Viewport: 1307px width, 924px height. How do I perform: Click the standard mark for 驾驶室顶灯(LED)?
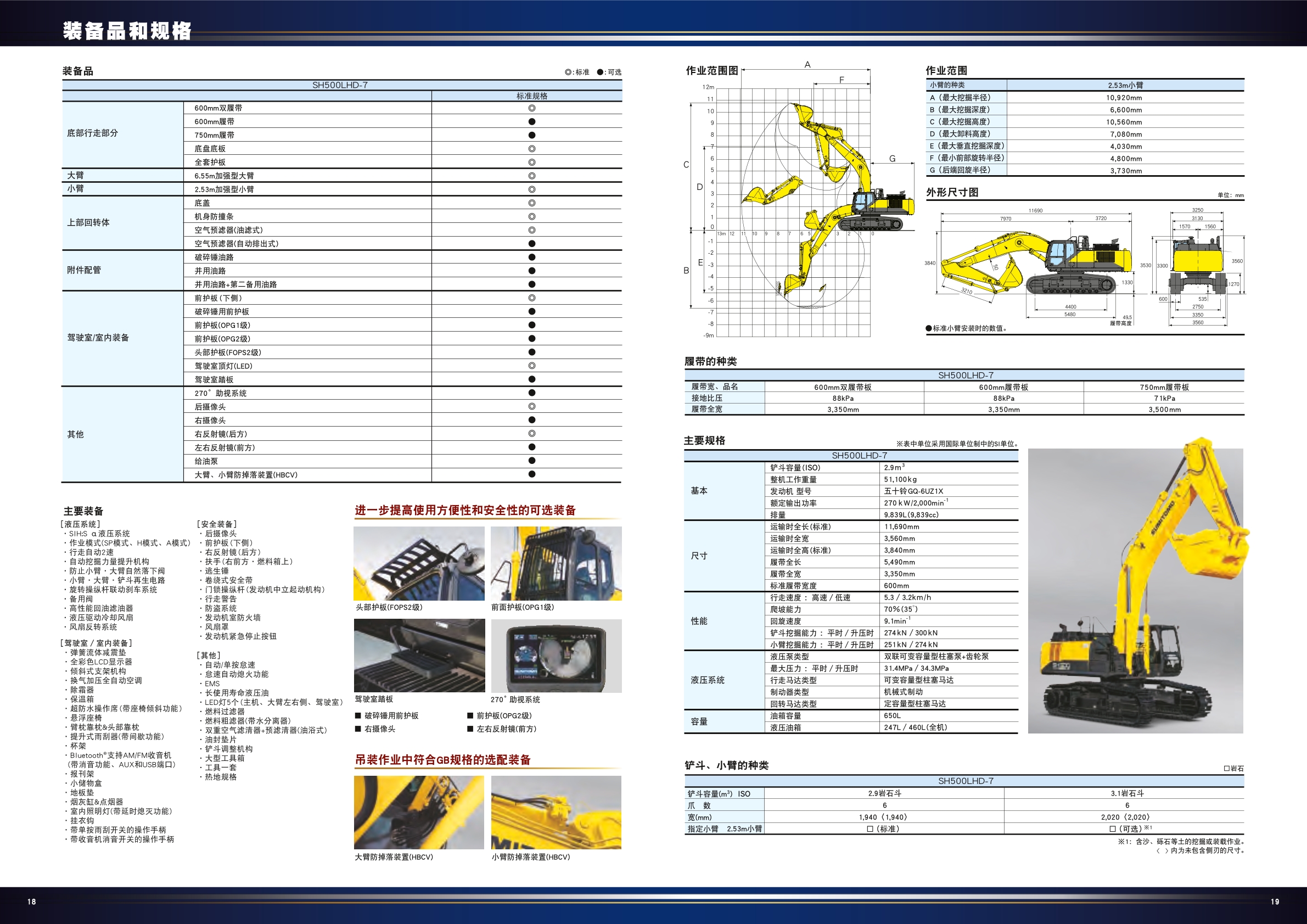[532, 366]
